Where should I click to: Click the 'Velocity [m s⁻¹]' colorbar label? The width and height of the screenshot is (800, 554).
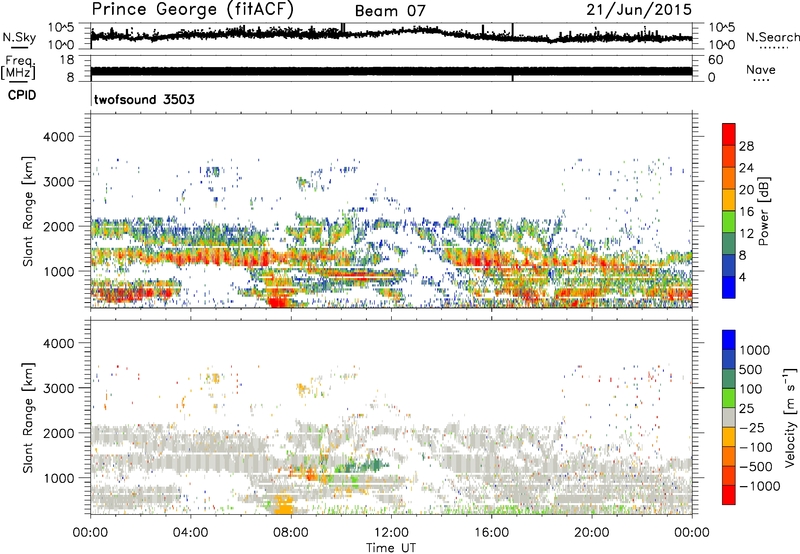[x=790, y=417]
